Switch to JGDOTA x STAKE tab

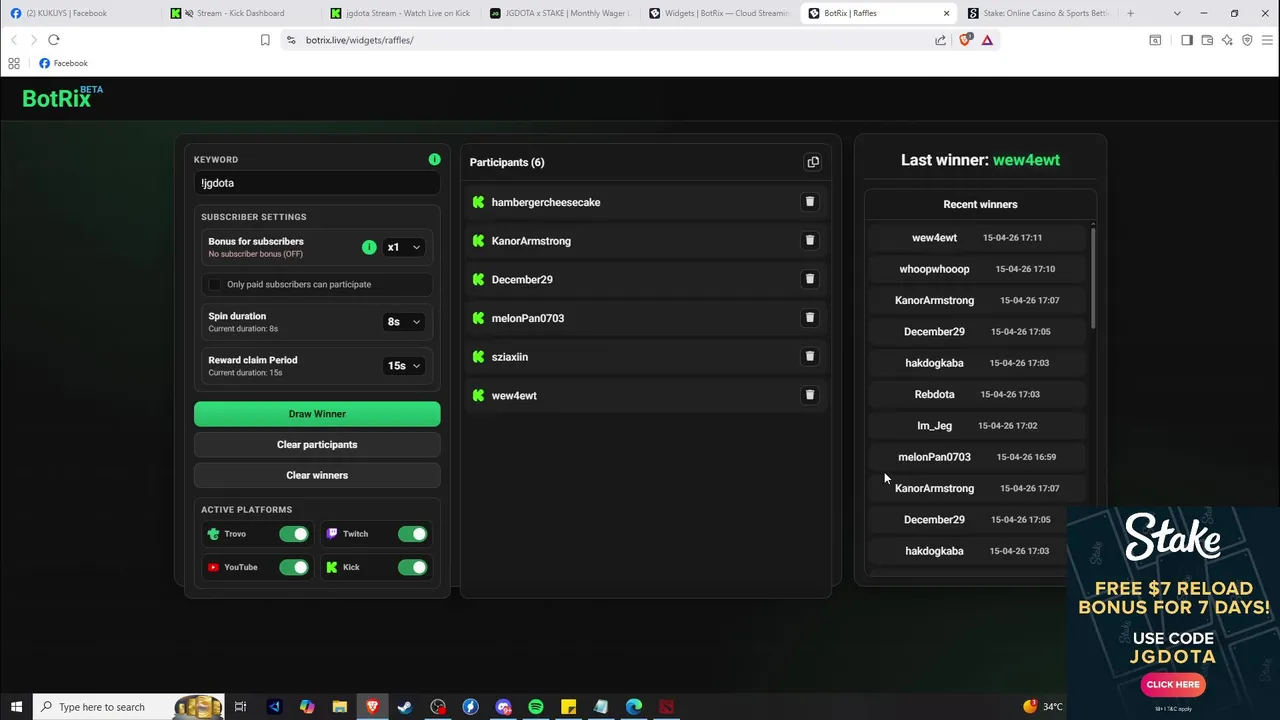(x=560, y=13)
